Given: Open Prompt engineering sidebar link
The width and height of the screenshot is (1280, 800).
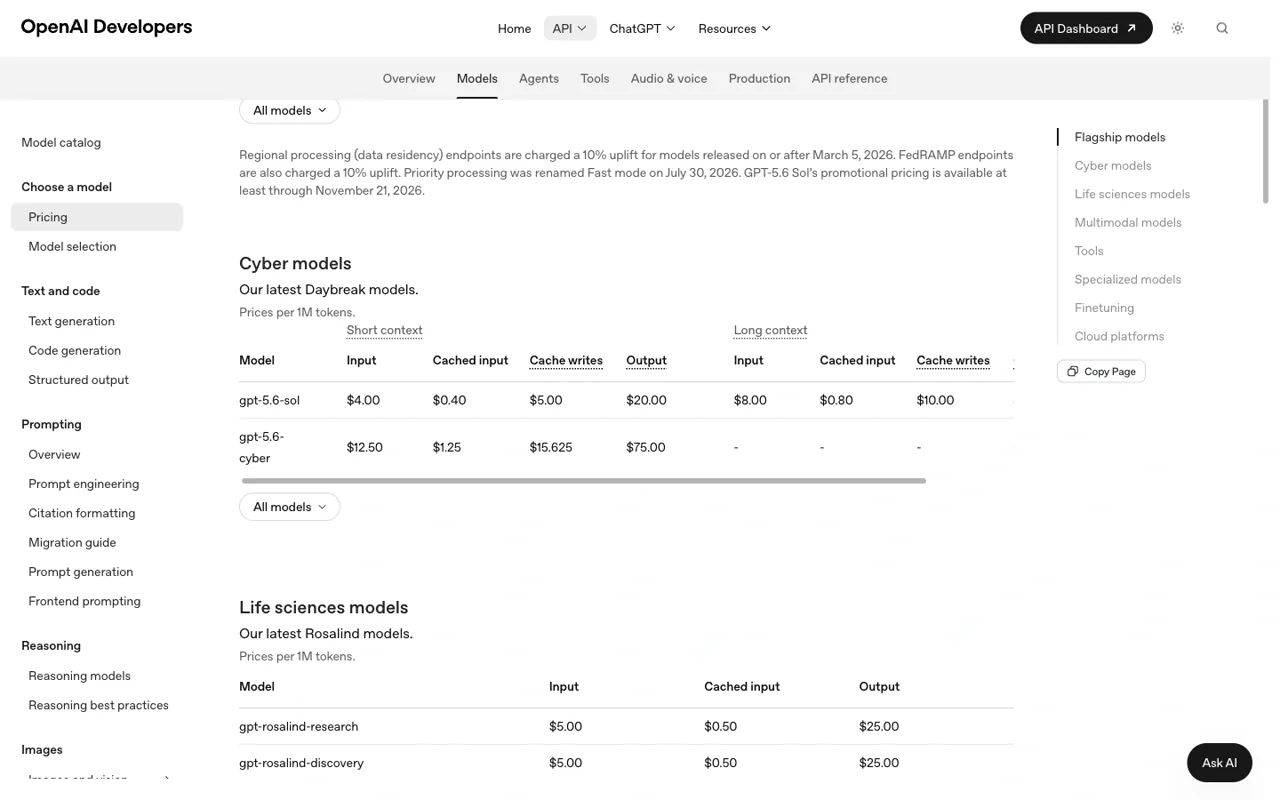Looking at the screenshot, I should (84, 484).
